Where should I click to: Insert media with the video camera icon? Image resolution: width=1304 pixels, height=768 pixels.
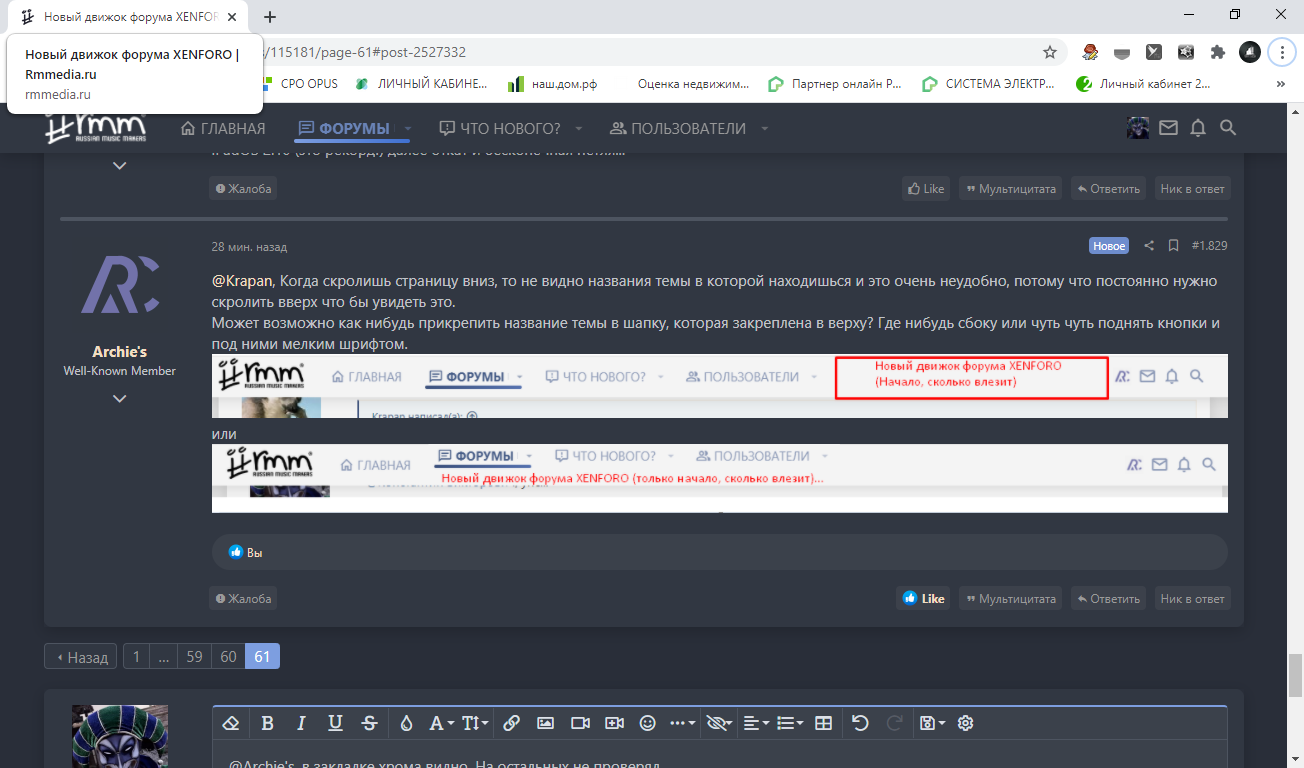pyautogui.click(x=580, y=723)
